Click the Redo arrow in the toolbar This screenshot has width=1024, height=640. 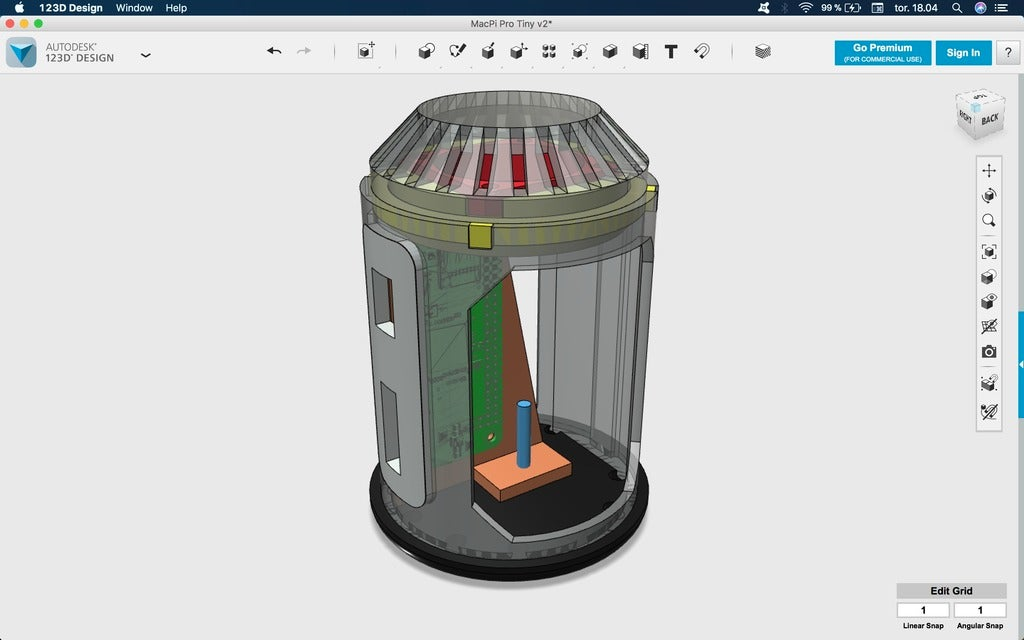coord(304,51)
